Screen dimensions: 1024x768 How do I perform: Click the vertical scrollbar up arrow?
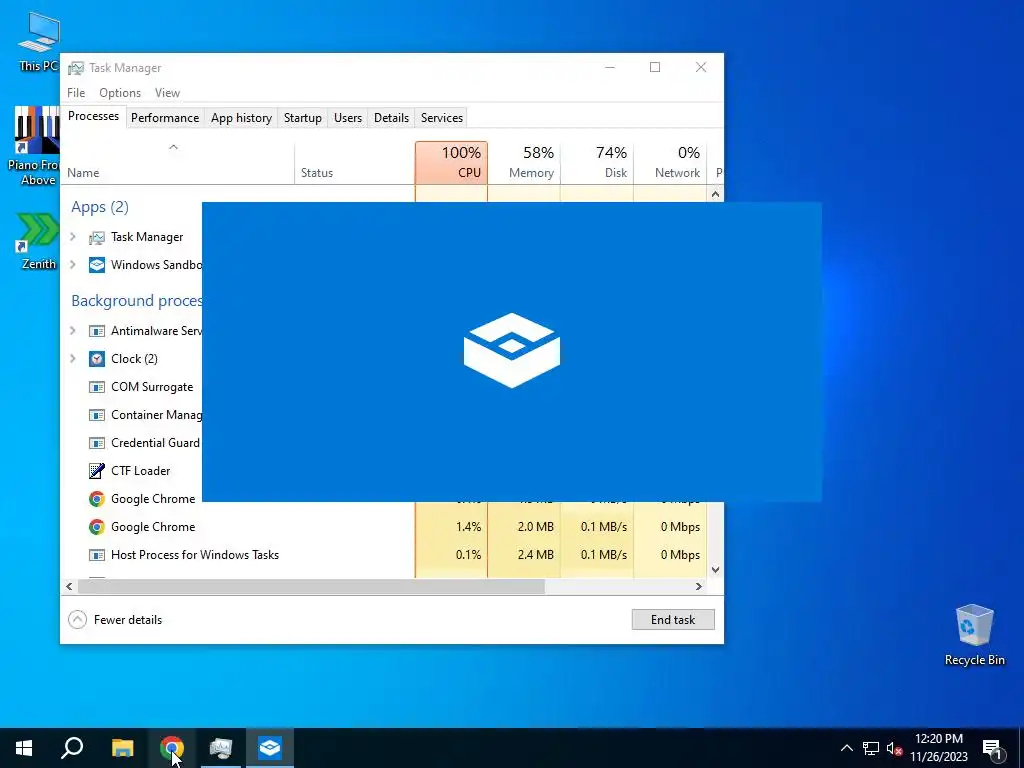click(715, 194)
